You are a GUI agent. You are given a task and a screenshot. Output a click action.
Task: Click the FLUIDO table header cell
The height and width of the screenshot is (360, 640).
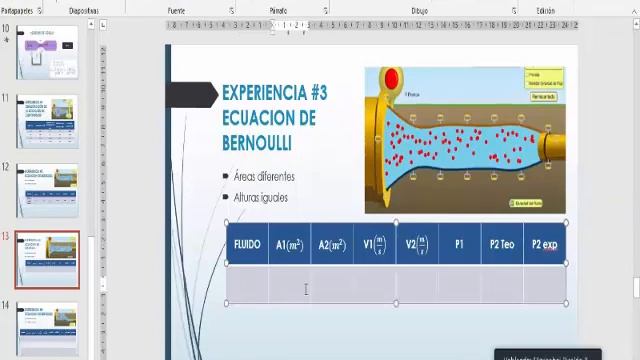tap(247, 244)
